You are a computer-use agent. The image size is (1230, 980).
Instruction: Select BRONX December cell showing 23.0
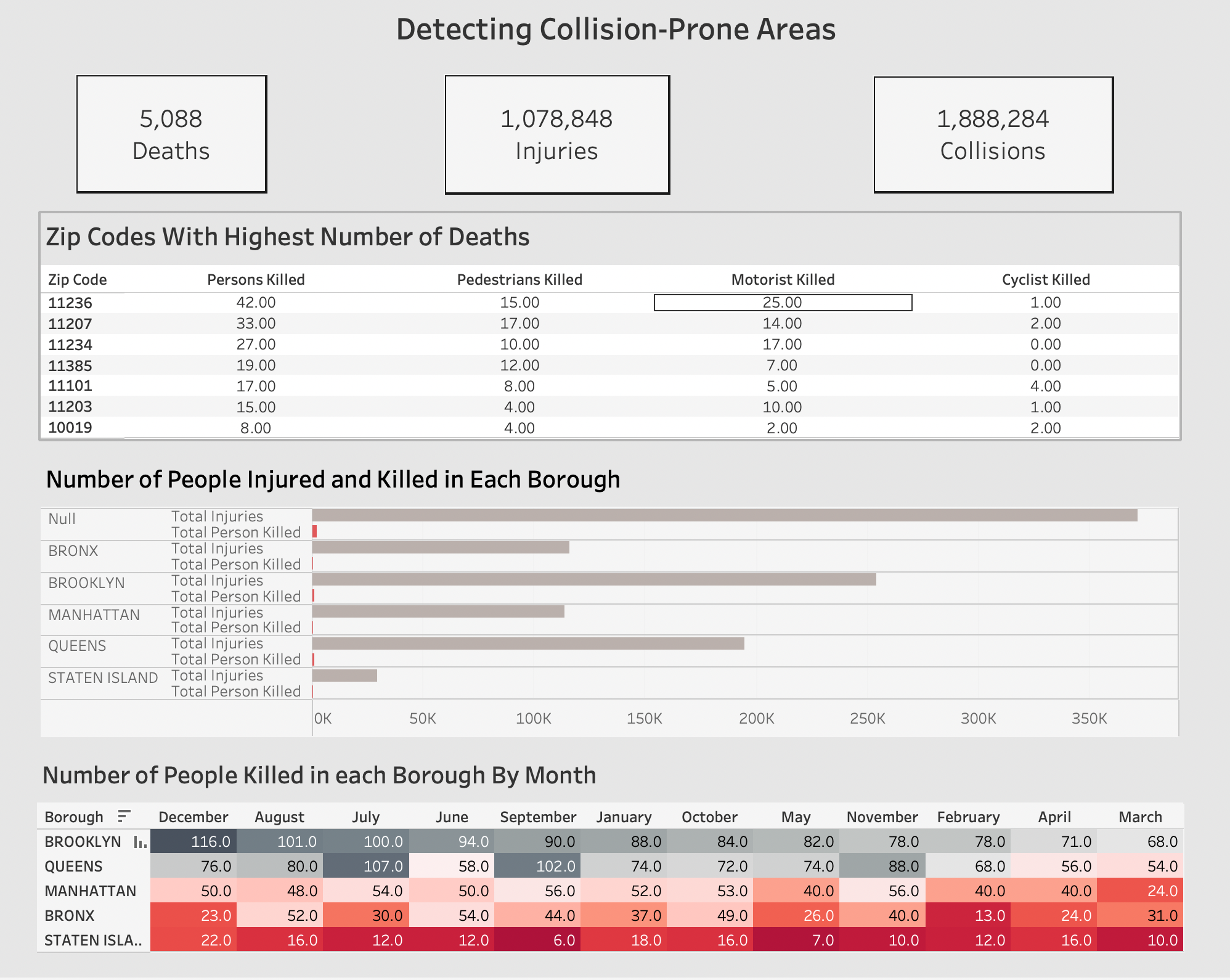coord(193,915)
